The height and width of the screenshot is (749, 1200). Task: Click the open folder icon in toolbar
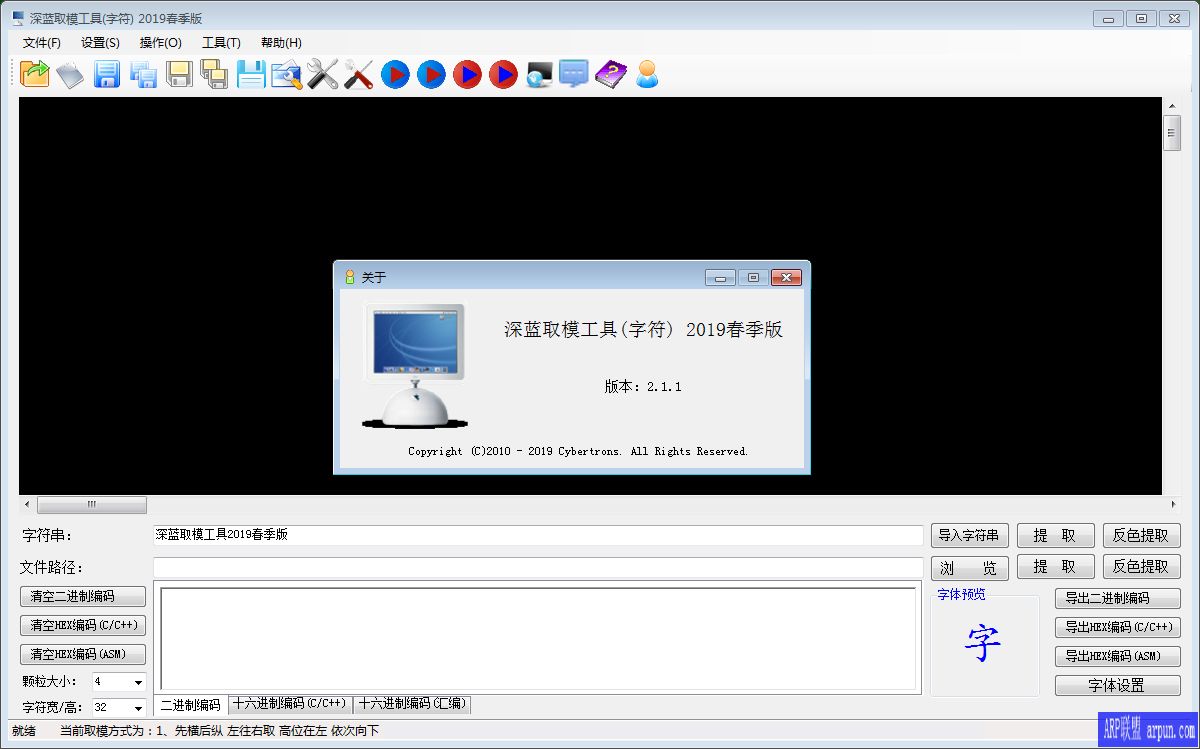[35, 75]
